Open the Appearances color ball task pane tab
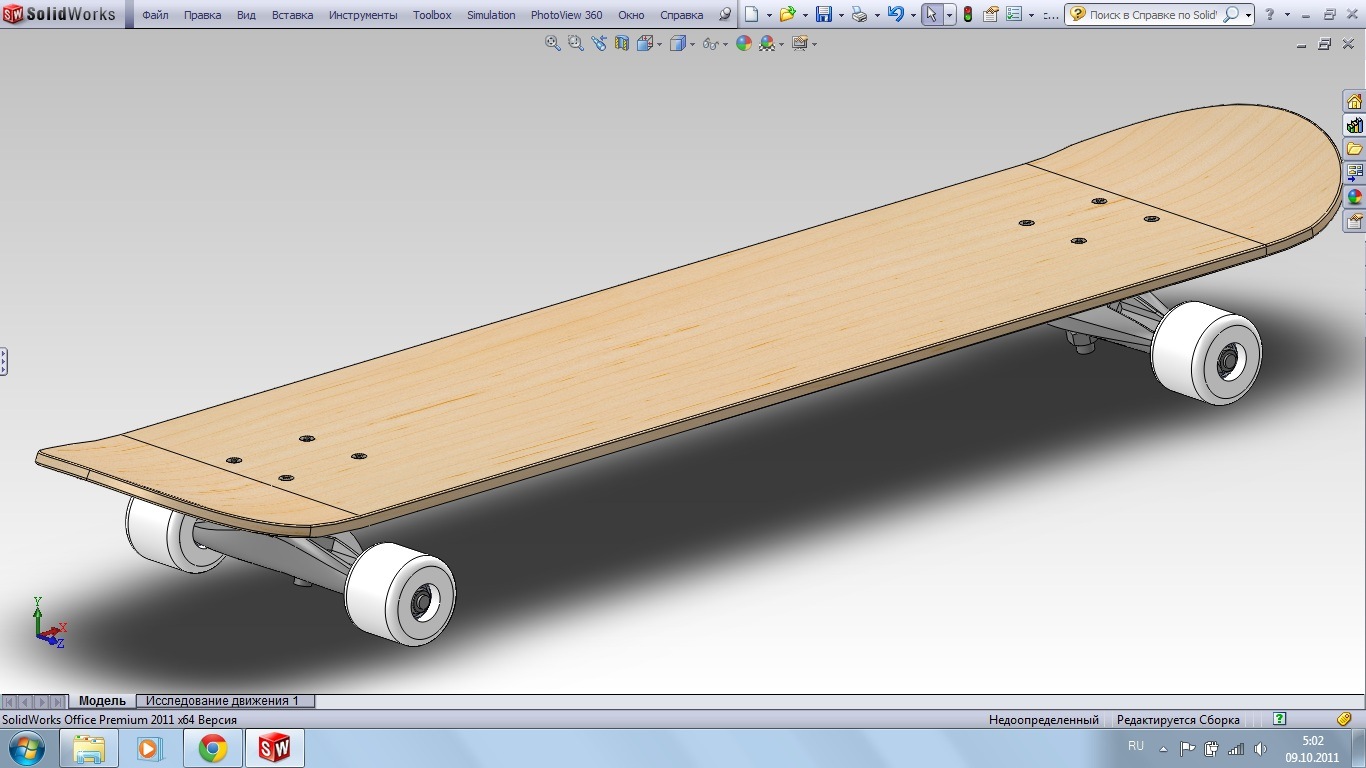The image size is (1366, 768). coord(1354,197)
